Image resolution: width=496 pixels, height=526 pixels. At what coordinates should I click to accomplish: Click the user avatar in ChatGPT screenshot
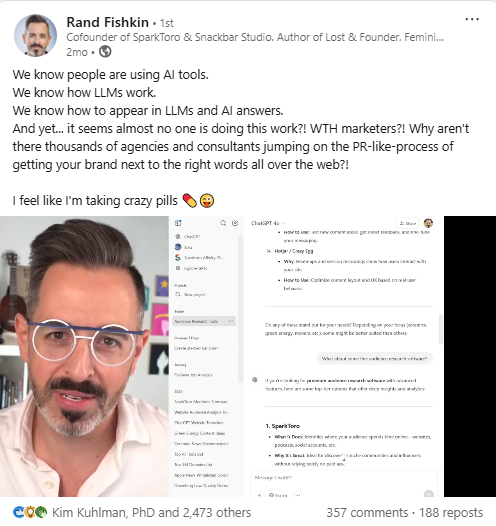click(428, 223)
